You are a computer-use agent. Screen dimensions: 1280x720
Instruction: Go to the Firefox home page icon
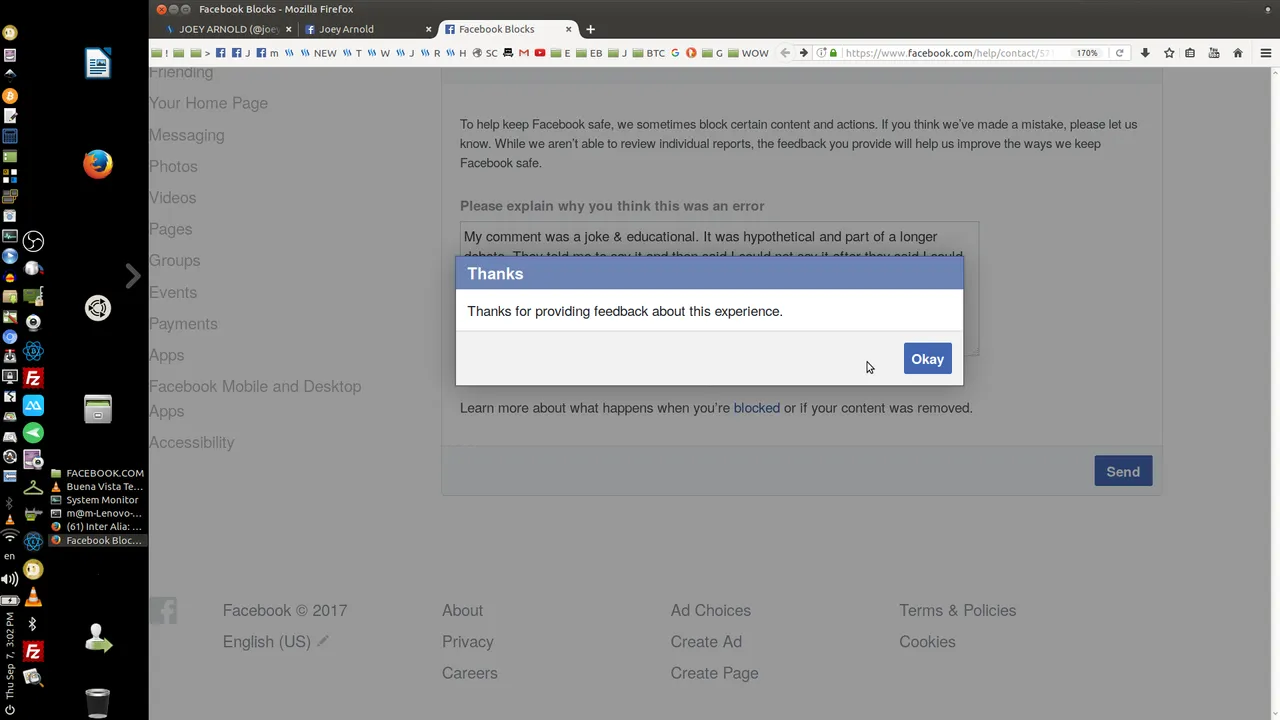coord(1238,53)
